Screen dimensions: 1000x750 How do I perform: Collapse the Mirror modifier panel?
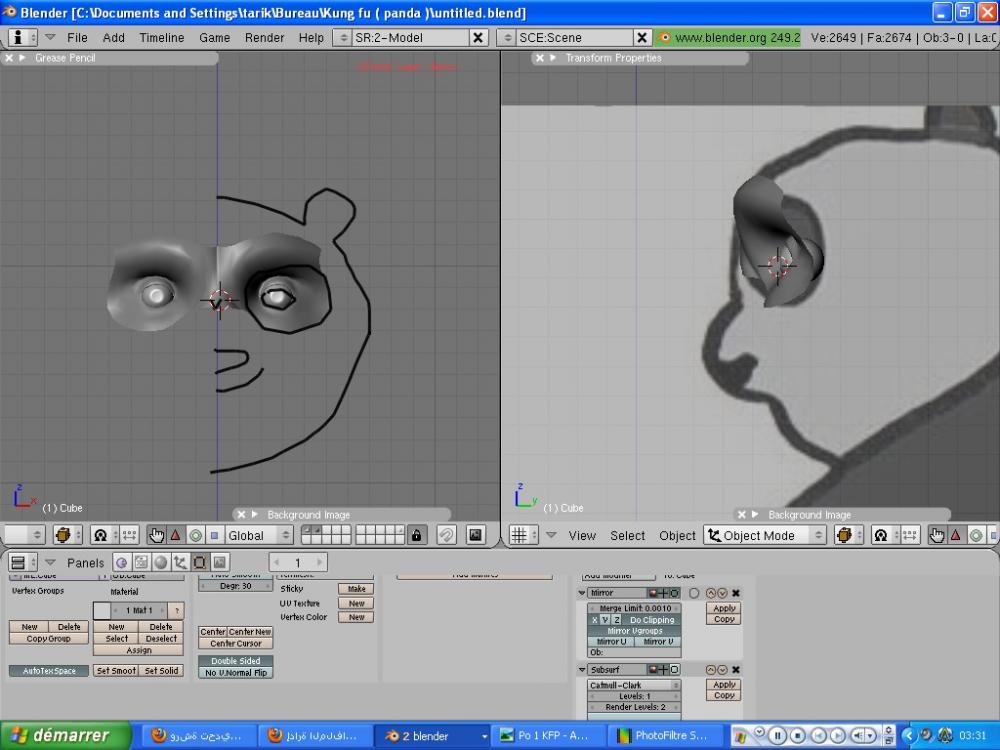coord(582,593)
